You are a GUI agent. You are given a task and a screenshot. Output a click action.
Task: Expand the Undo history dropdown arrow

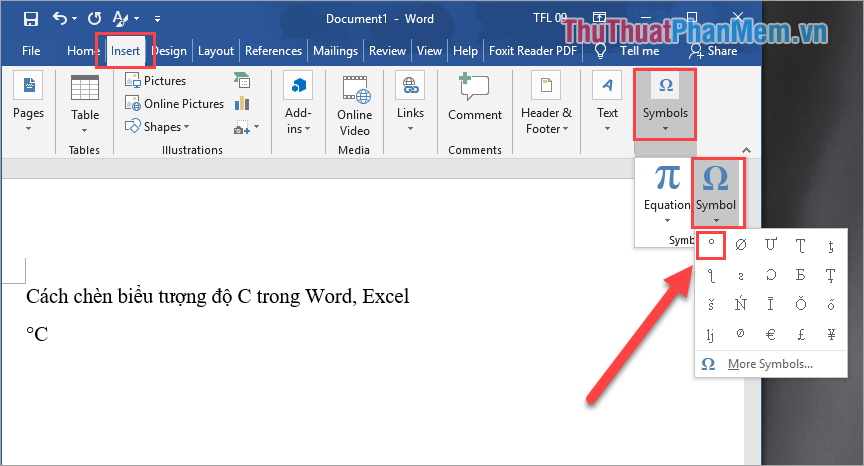point(74,19)
